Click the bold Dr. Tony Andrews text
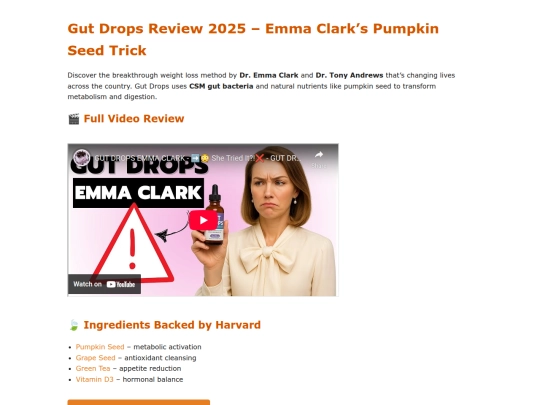The width and height of the screenshot is (540, 405). tap(349, 75)
